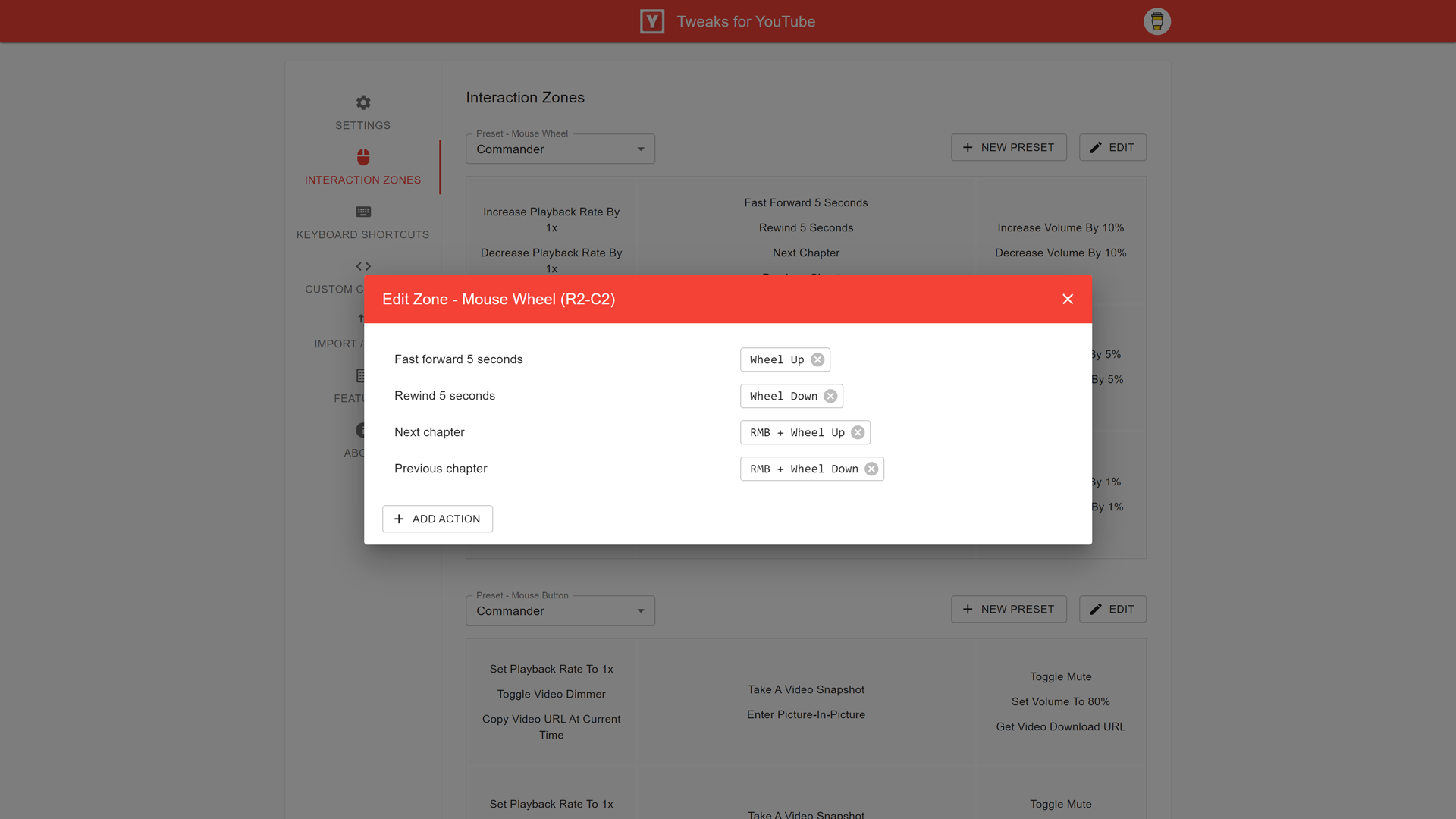The width and height of the screenshot is (1456, 819).
Task: Expand the preset list with the dropdown arrow
Action: point(642,149)
